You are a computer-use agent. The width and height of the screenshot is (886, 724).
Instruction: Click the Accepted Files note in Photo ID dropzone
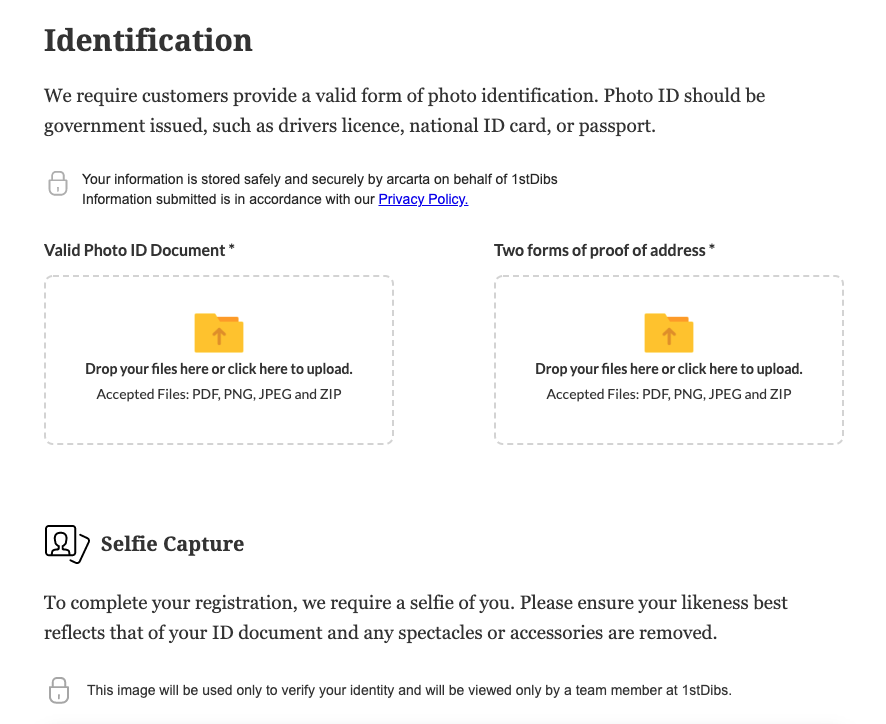pyautogui.click(x=219, y=394)
